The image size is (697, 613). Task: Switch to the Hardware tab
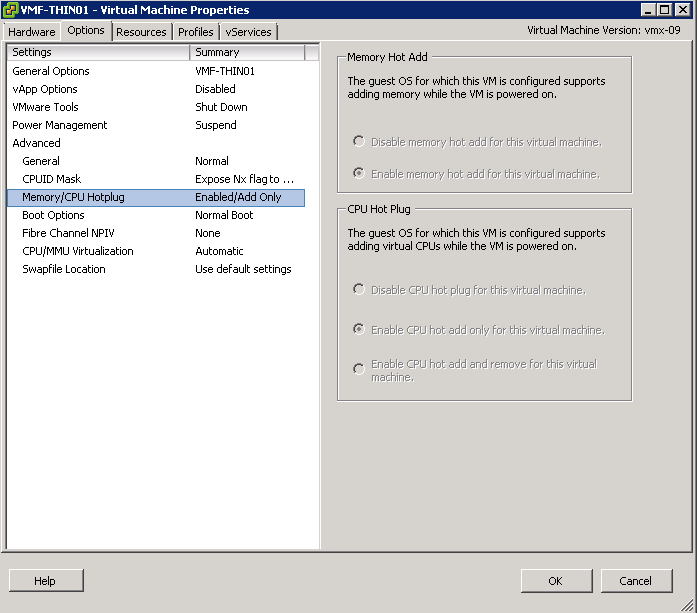(x=32, y=32)
